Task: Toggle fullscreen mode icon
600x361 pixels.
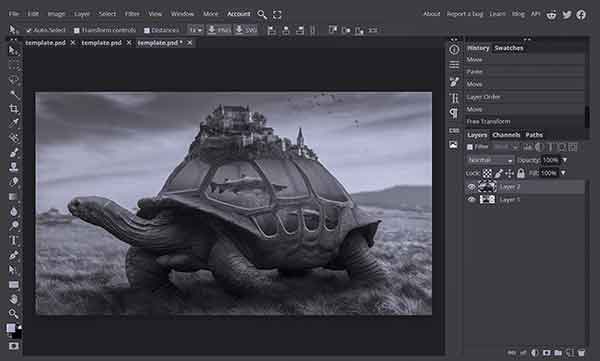Action: [277, 15]
